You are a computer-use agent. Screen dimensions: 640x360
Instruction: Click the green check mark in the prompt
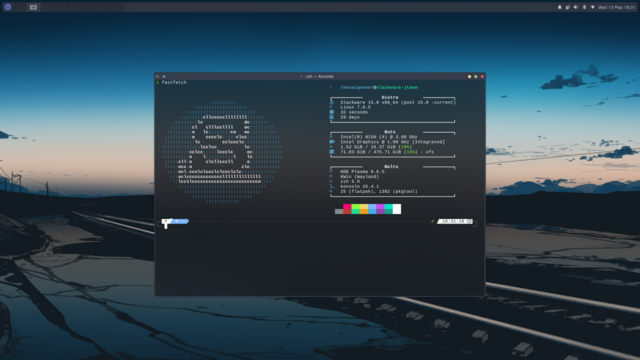pos(432,221)
